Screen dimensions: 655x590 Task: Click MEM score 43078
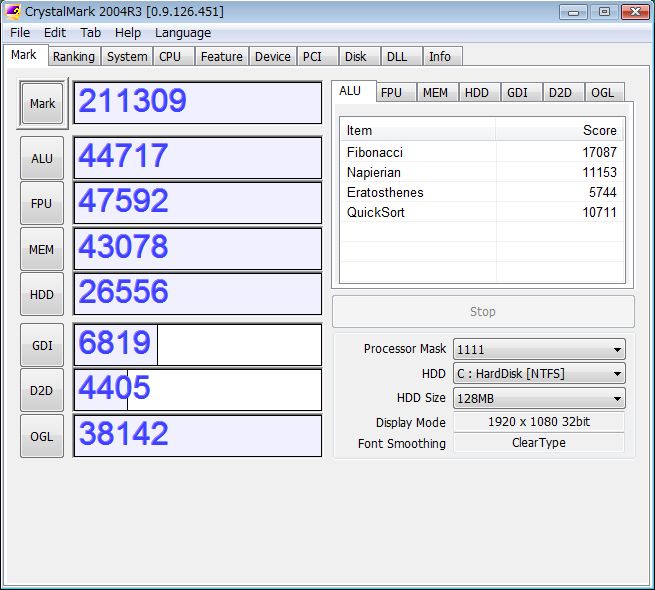tap(198, 249)
